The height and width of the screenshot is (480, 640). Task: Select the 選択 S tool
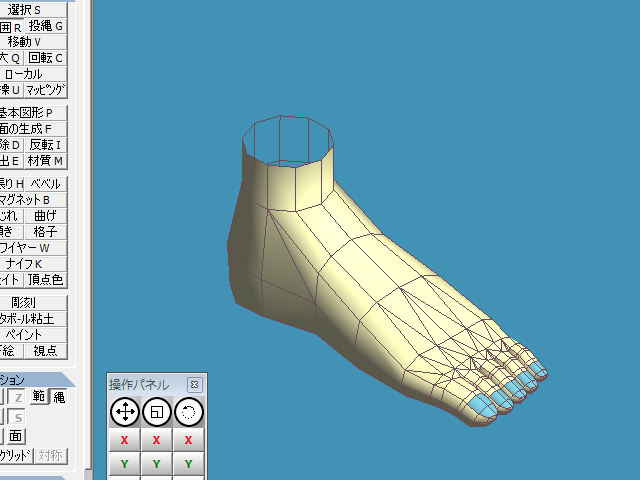click(x=33, y=9)
